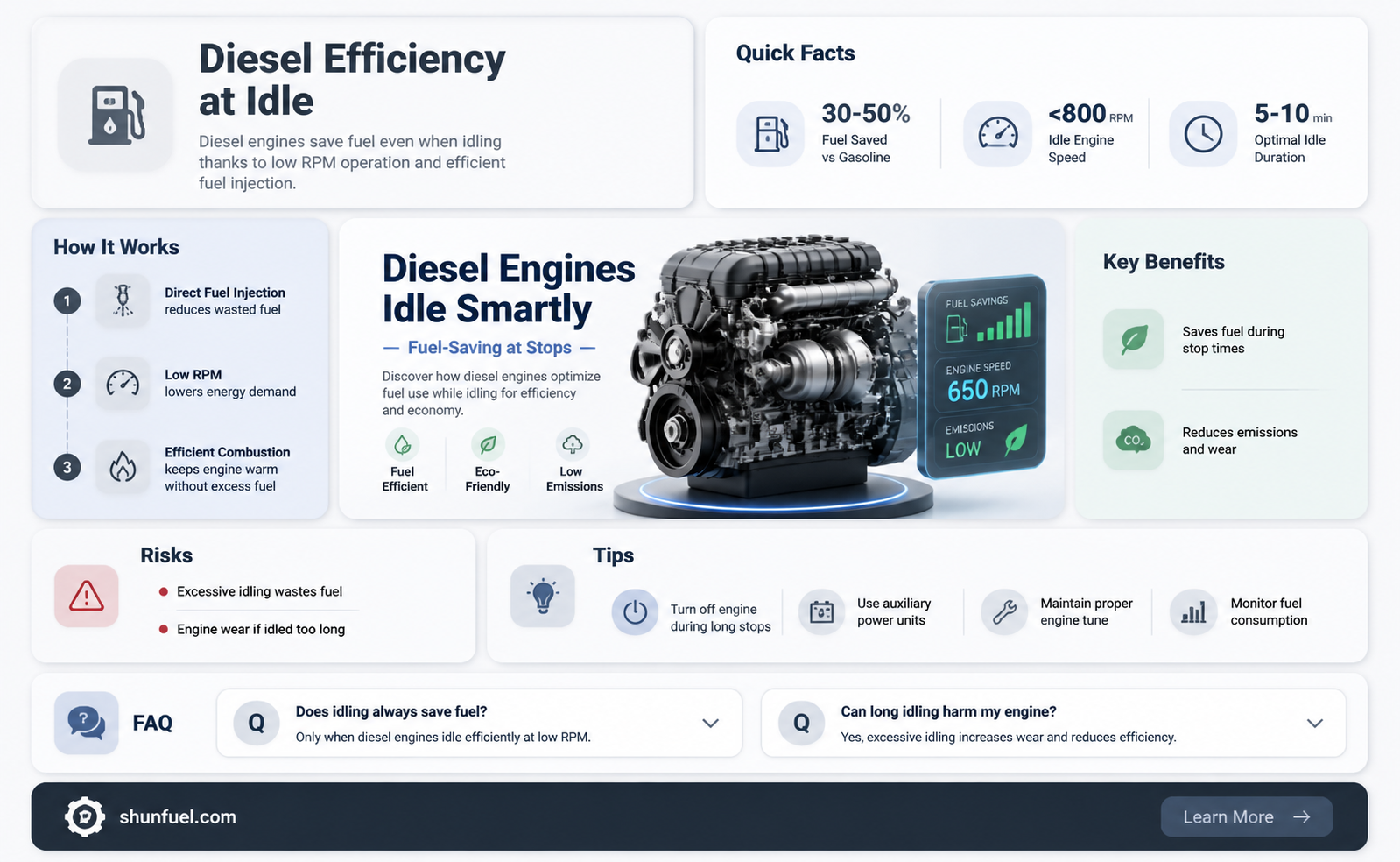Click the wrench icon for Maintain proper engine tune
The height and width of the screenshot is (862, 1400).
(1004, 611)
